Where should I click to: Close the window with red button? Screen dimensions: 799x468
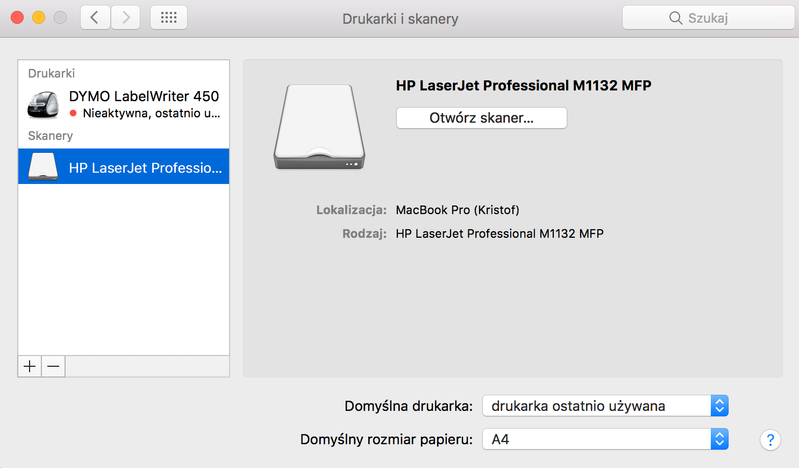[x=17, y=18]
